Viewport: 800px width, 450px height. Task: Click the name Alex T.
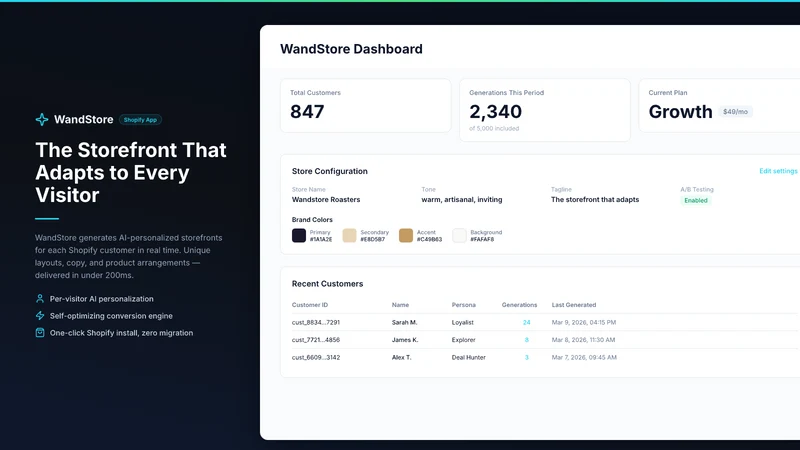coord(402,358)
